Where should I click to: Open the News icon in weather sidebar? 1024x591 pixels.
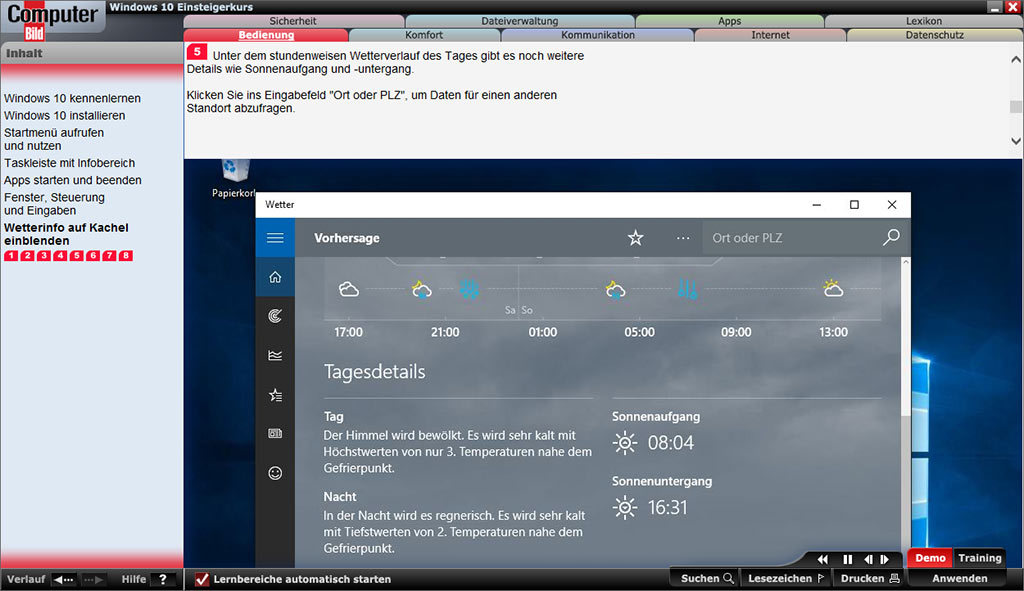[x=275, y=434]
